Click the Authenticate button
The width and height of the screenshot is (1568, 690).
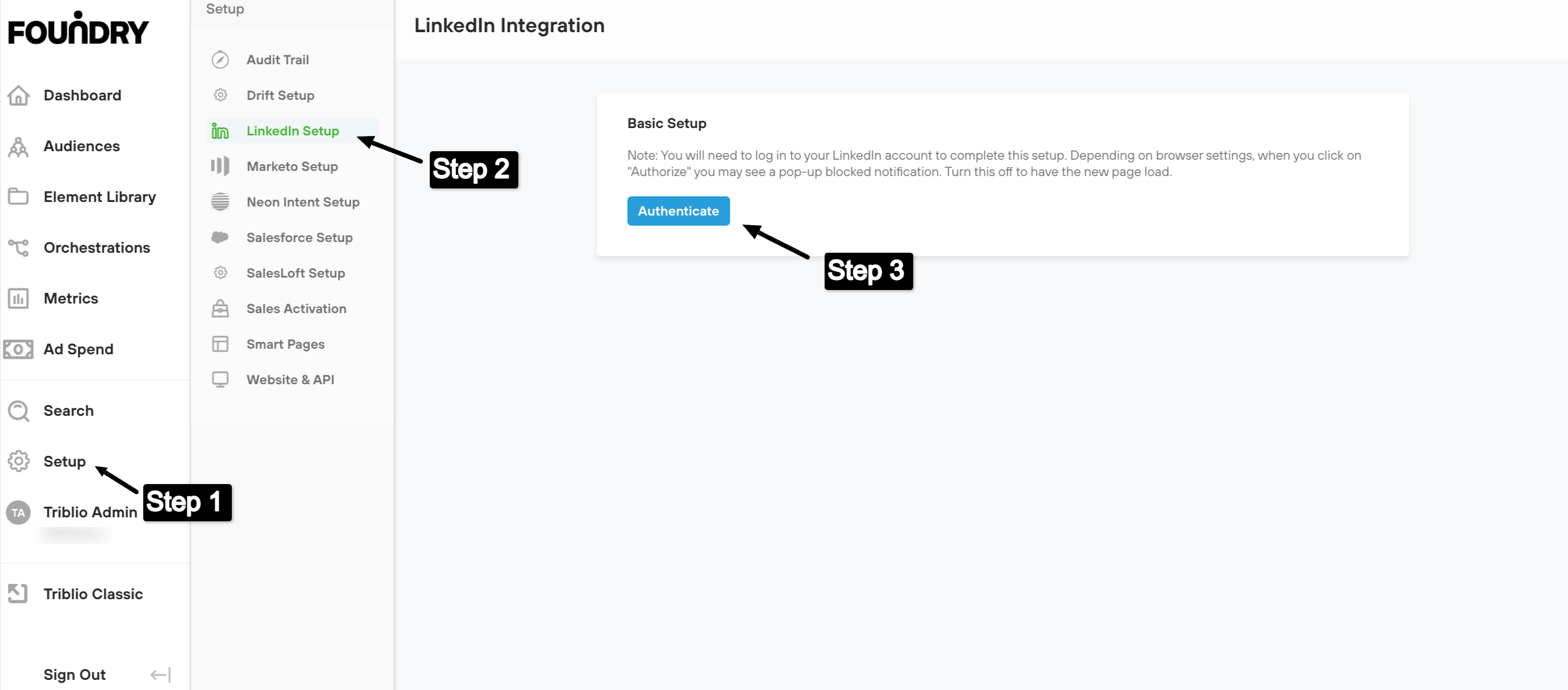point(678,210)
